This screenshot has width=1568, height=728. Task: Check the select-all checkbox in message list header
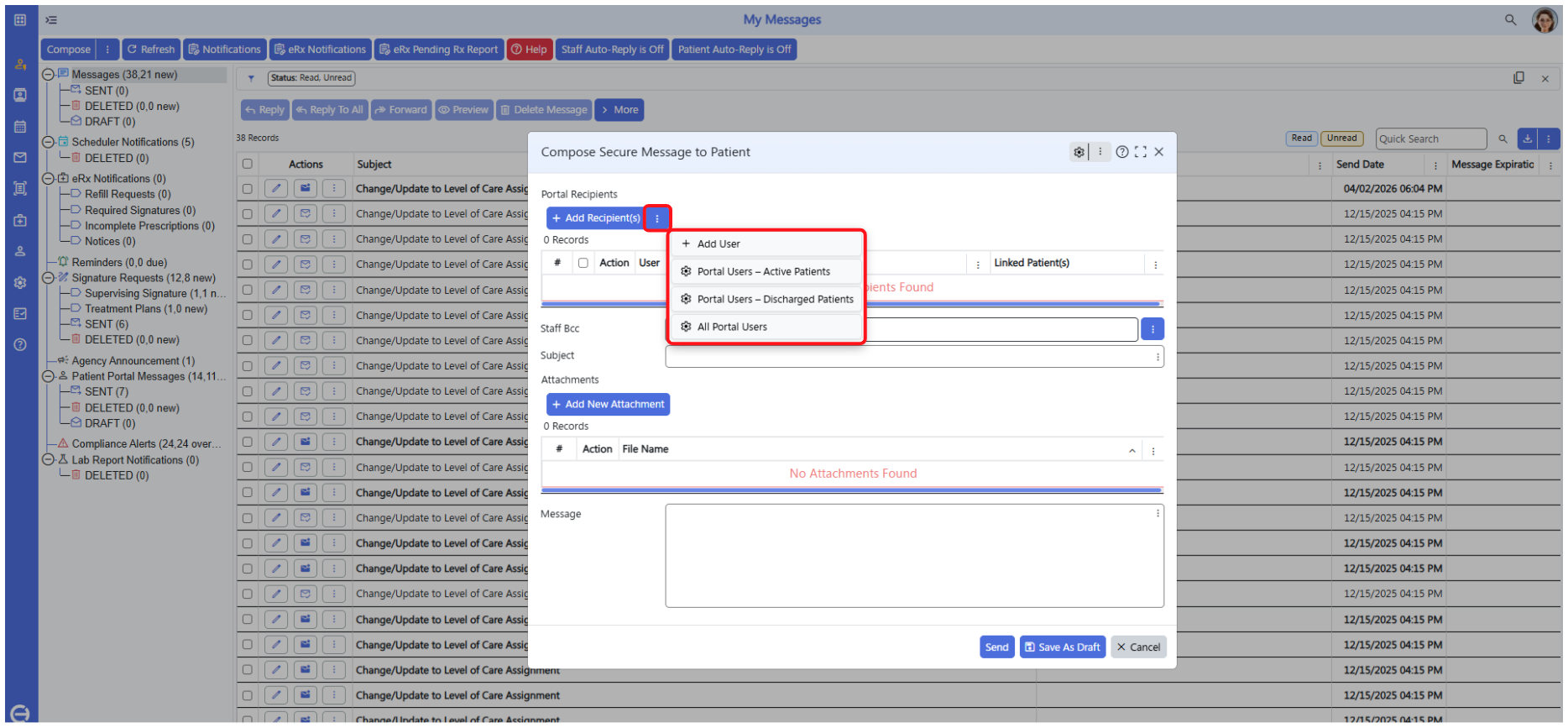(x=247, y=165)
